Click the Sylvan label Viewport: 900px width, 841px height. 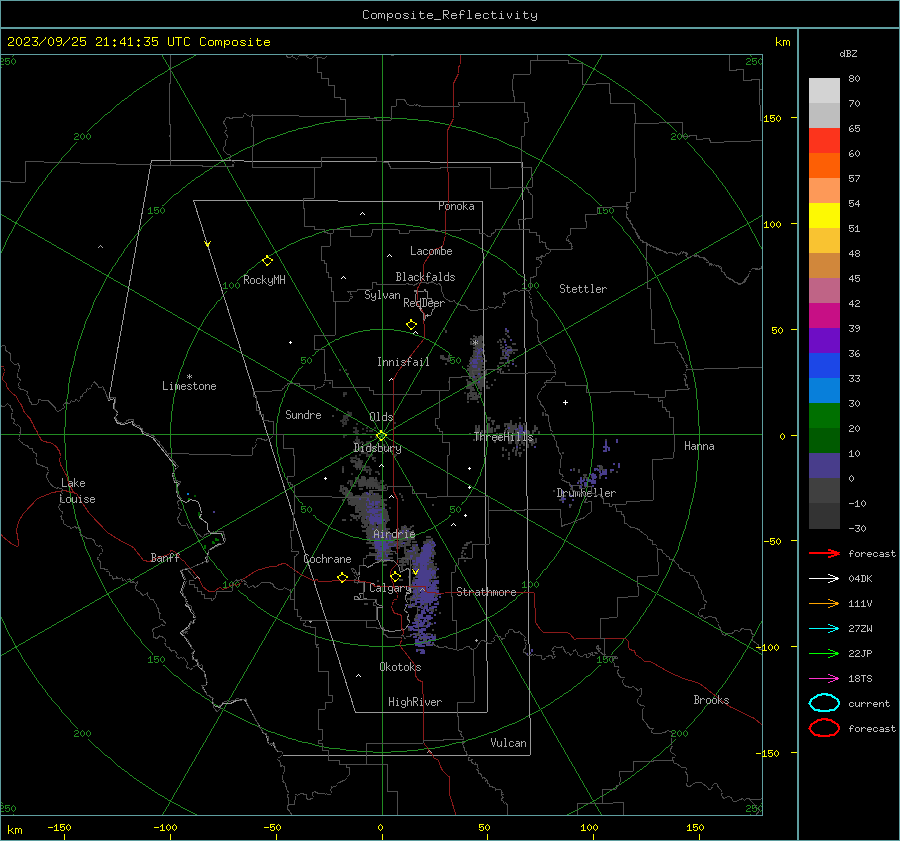[382, 295]
